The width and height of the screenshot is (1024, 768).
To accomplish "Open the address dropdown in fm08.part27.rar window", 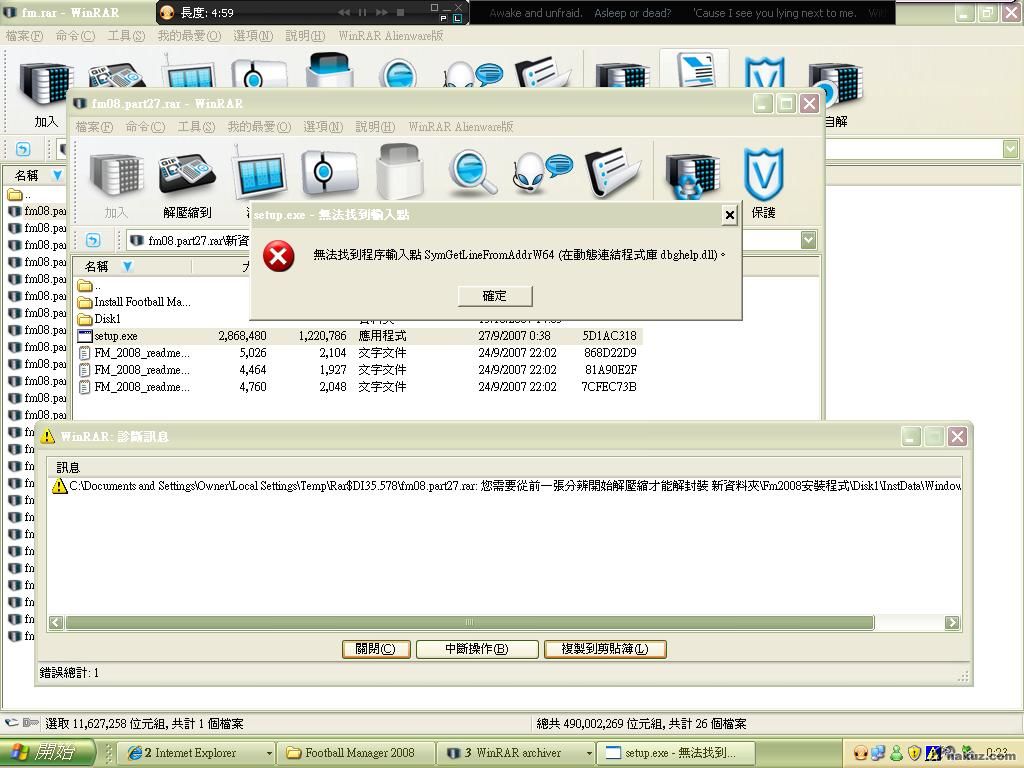I will coord(808,240).
